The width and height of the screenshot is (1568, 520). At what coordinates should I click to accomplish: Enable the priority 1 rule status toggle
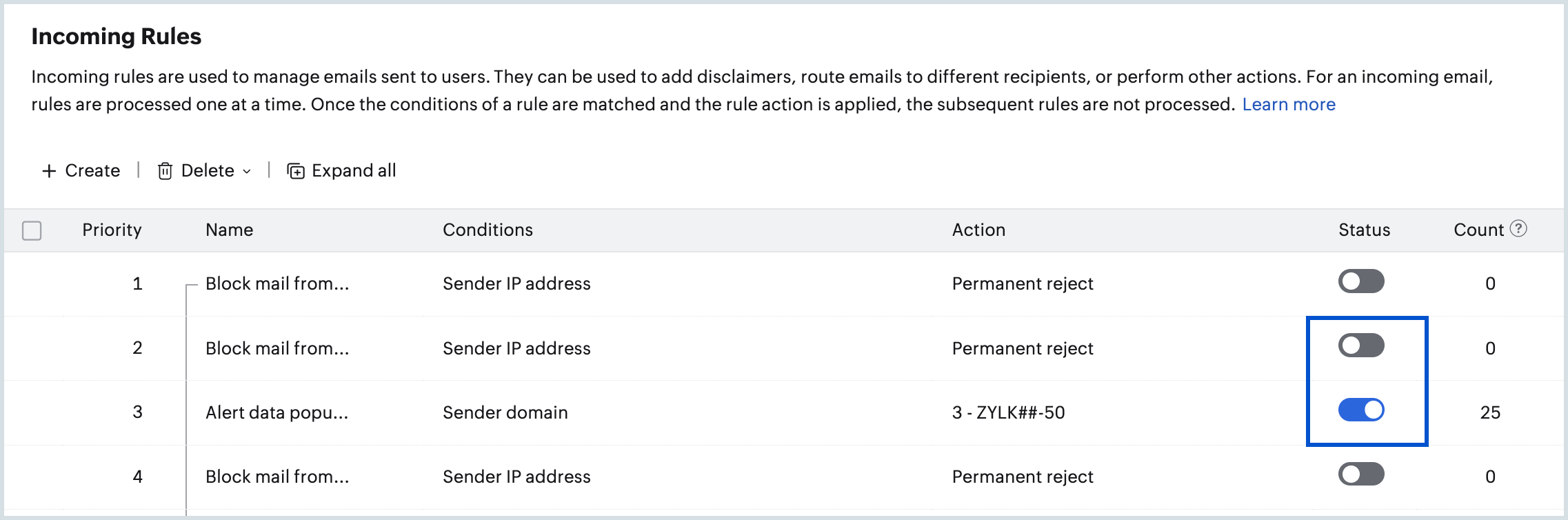click(x=1361, y=281)
